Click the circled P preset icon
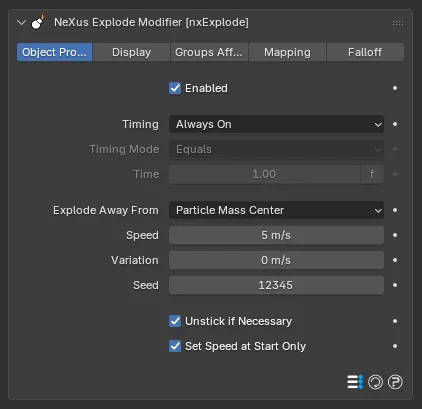This screenshot has height=409, width=422. (395, 382)
